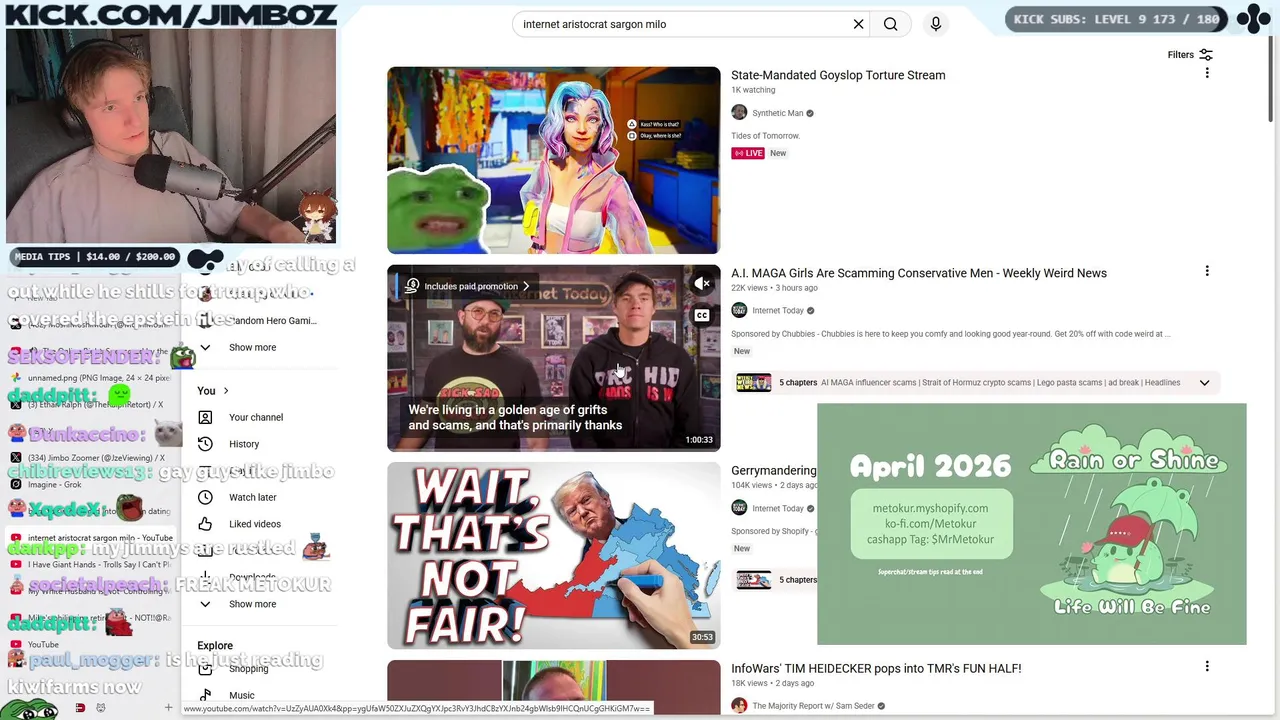Open search Filters
The width and height of the screenshot is (1280, 720).
(x=1190, y=55)
